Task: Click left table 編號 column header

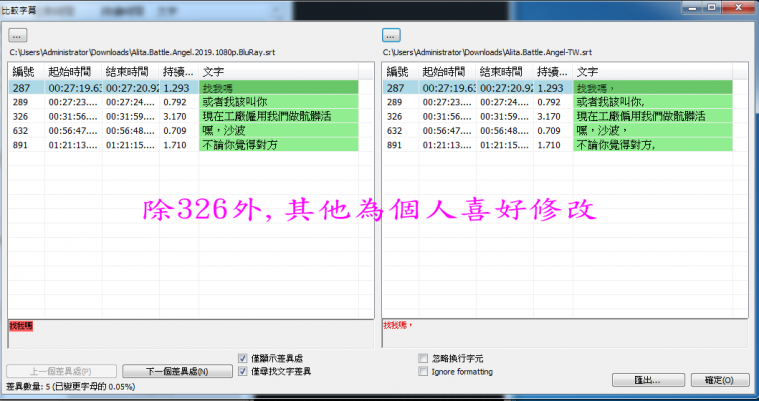Action: [x=27, y=72]
